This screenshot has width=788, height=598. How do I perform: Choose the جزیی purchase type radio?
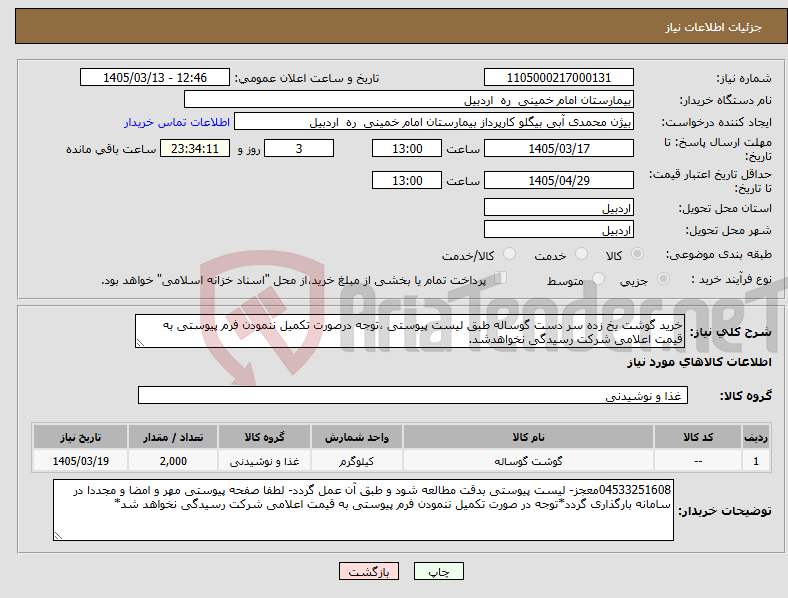click(x=663, y=279)
